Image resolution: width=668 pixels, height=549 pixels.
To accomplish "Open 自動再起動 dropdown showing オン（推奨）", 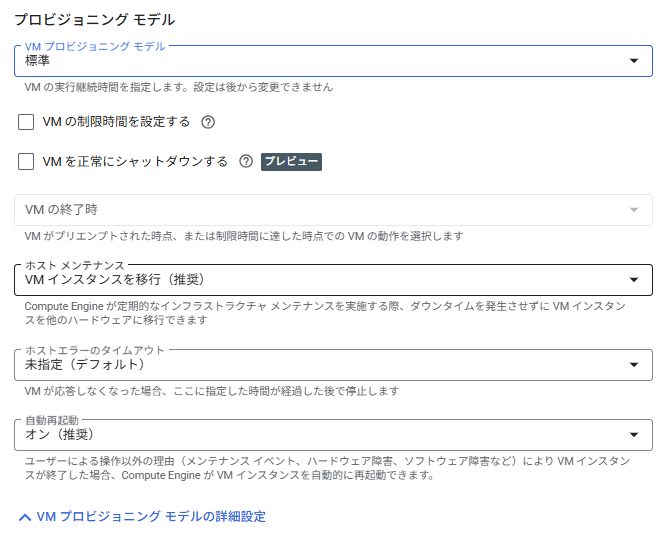I will [x=320, y=434].
